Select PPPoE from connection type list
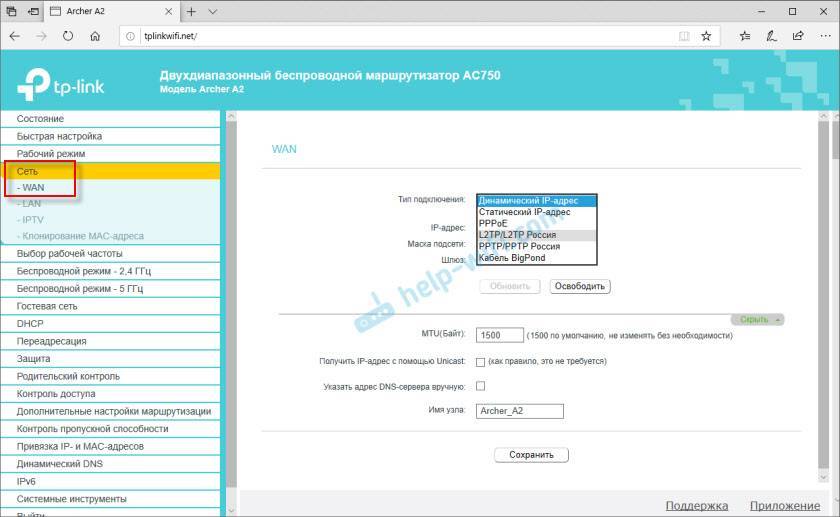Screen dimensions: 840x517 495,224
